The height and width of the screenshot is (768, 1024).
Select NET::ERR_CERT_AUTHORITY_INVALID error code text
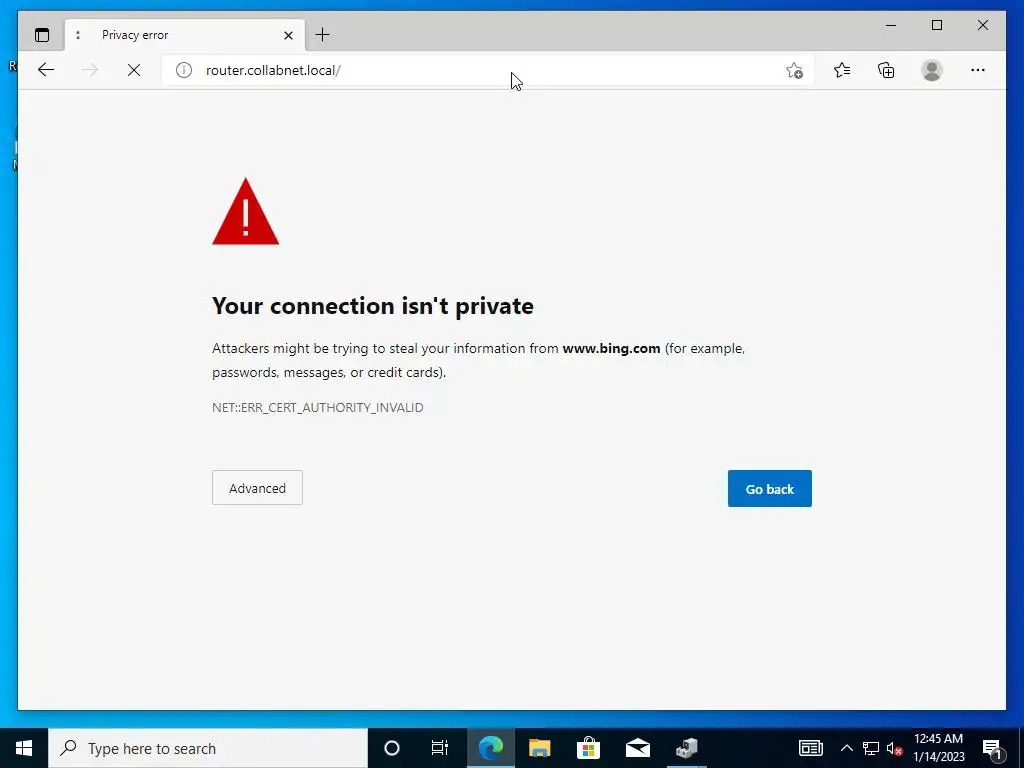[x=317, y=408]
